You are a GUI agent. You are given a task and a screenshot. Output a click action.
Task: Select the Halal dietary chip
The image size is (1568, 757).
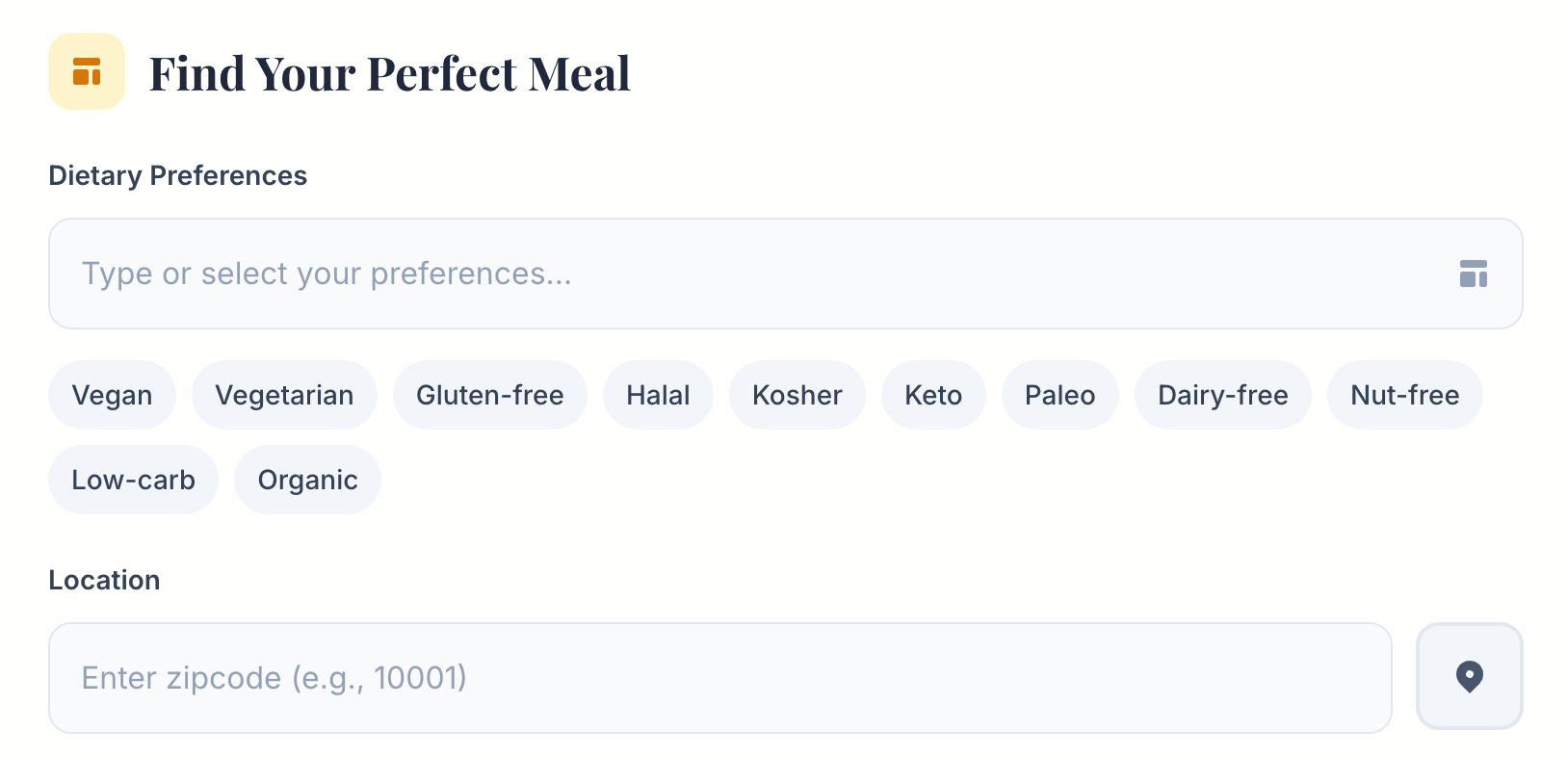click(658, 395)
